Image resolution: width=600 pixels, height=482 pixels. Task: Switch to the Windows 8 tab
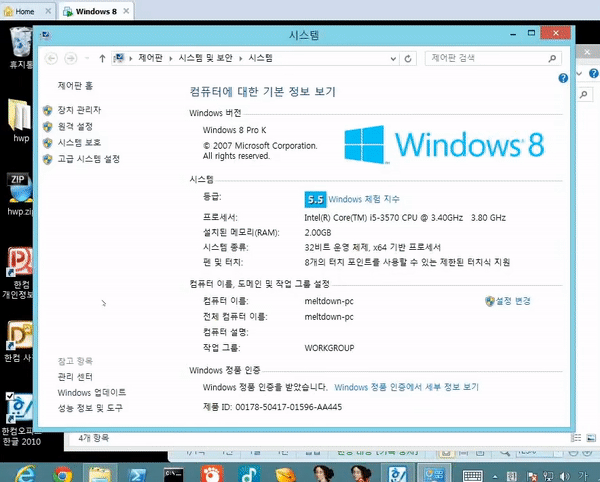[x=96, y=11]
